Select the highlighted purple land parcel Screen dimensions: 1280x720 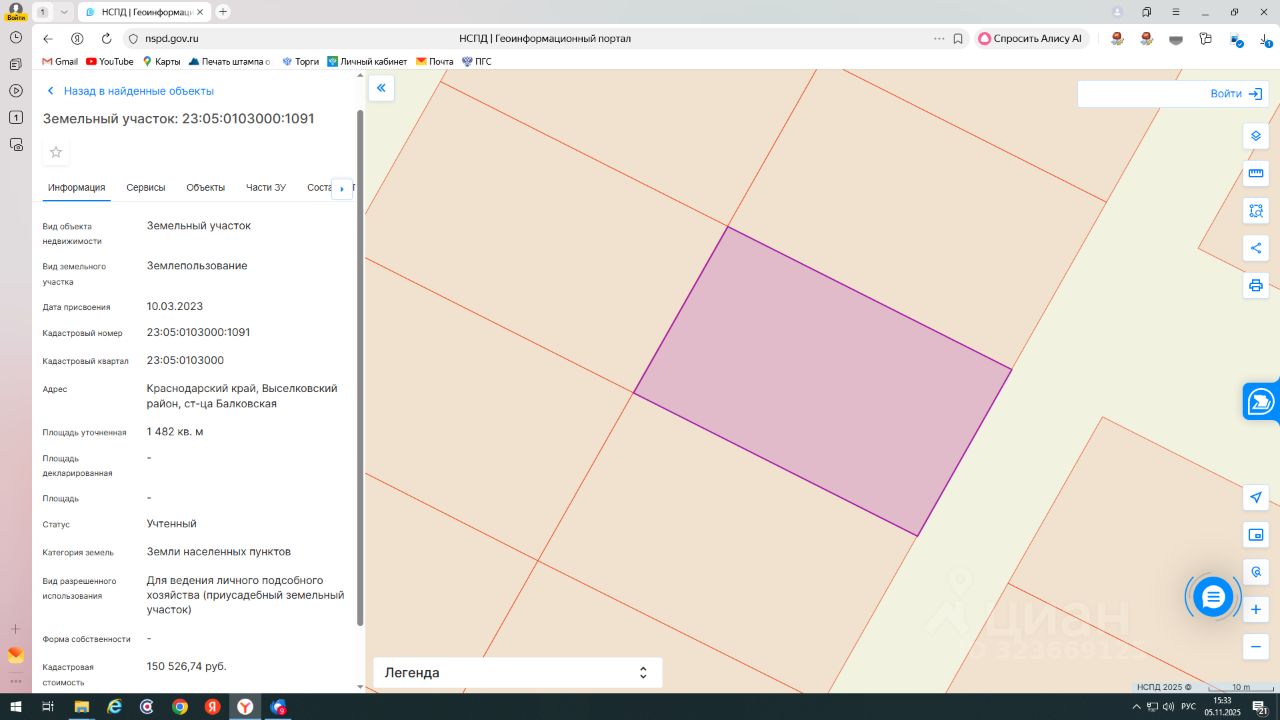click(x=822, y=380)
